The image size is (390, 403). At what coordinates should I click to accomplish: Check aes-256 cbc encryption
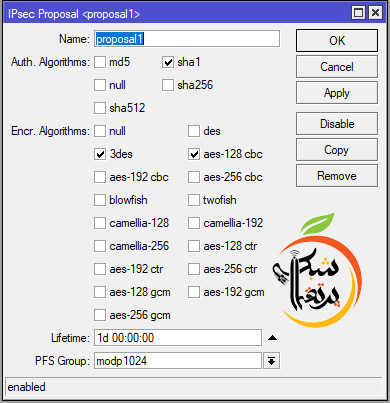pyautogui.click(x=194, y=177)
